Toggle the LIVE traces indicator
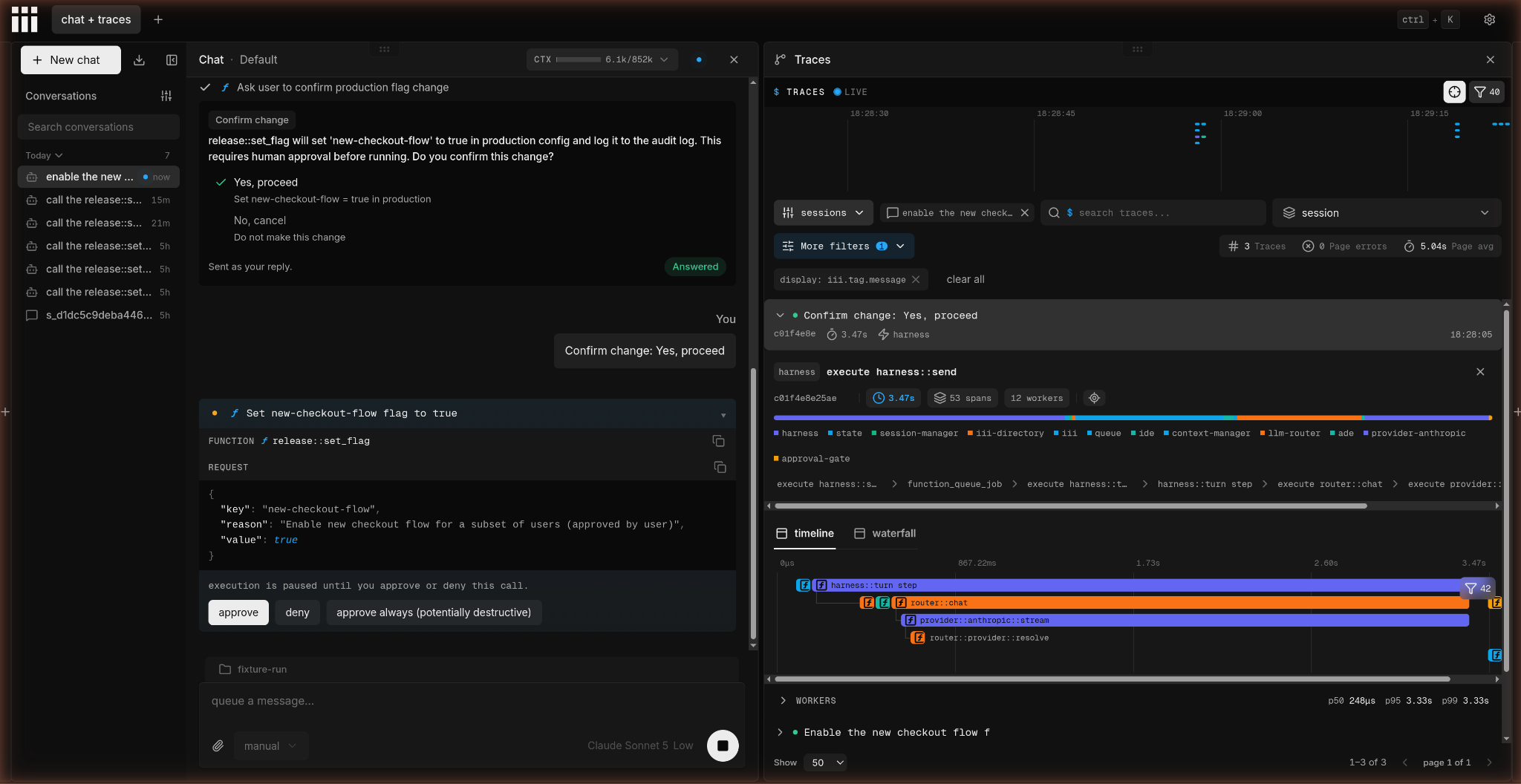 click(850, 92)
